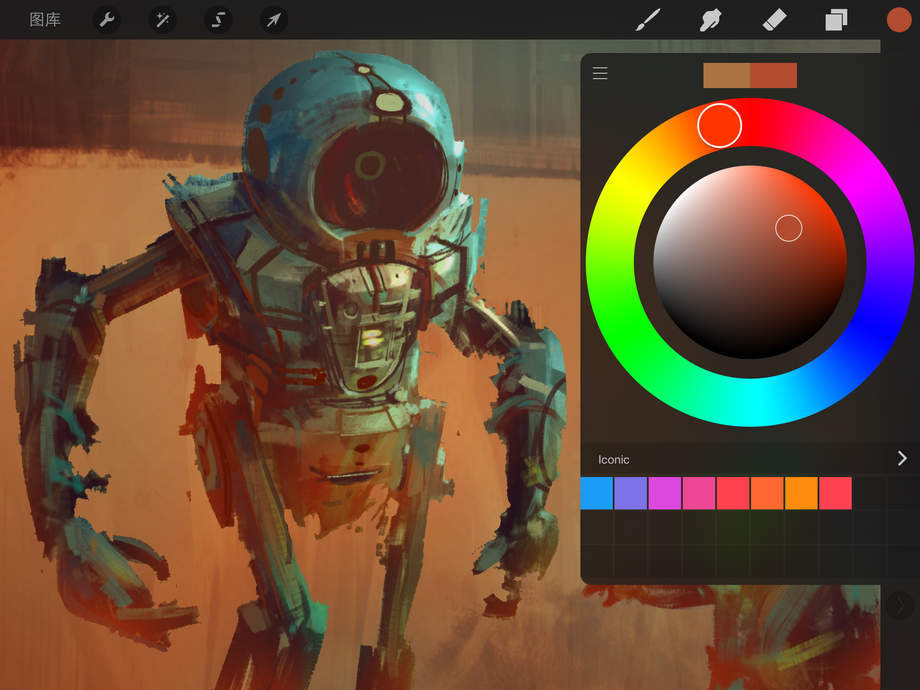
Task: Select the Transform arrow tool
Action: point(273,20)
